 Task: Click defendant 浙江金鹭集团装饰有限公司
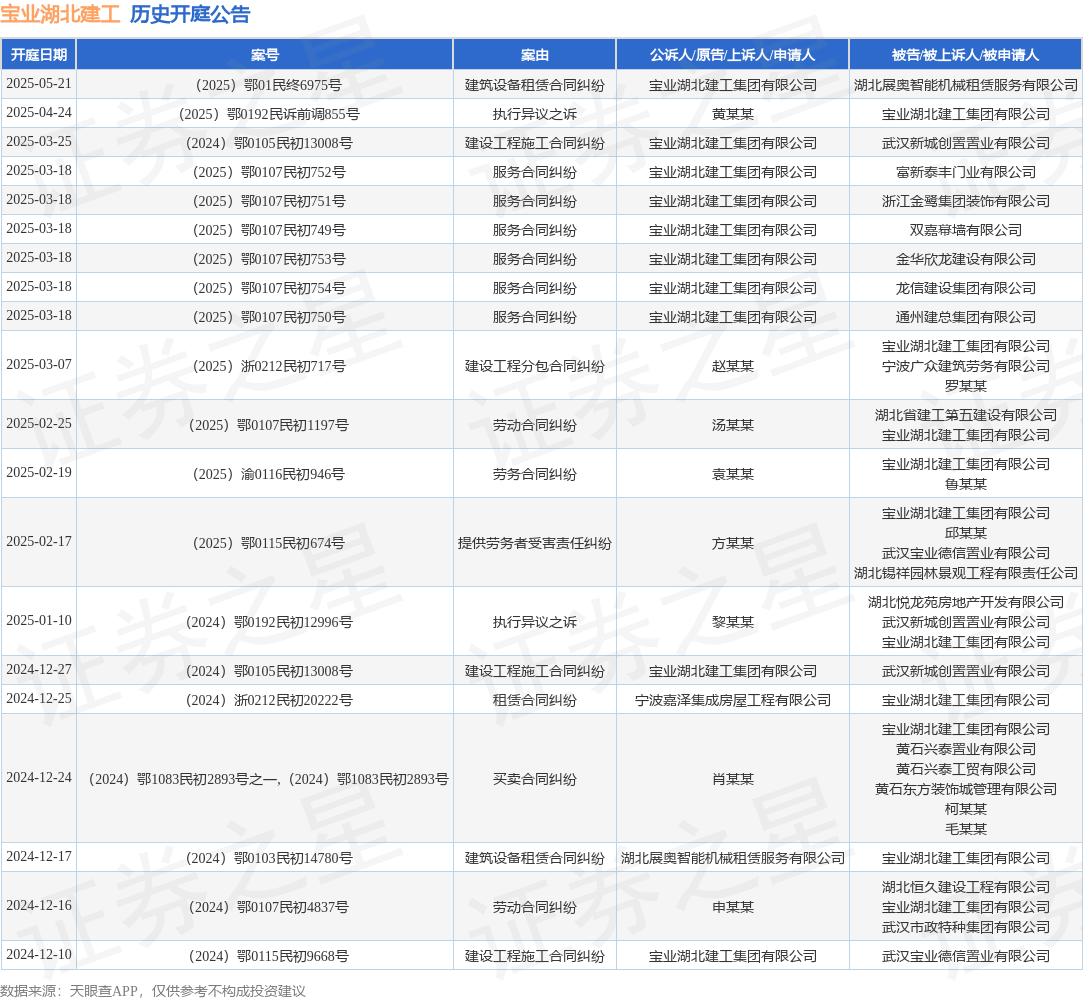point(966,201)
